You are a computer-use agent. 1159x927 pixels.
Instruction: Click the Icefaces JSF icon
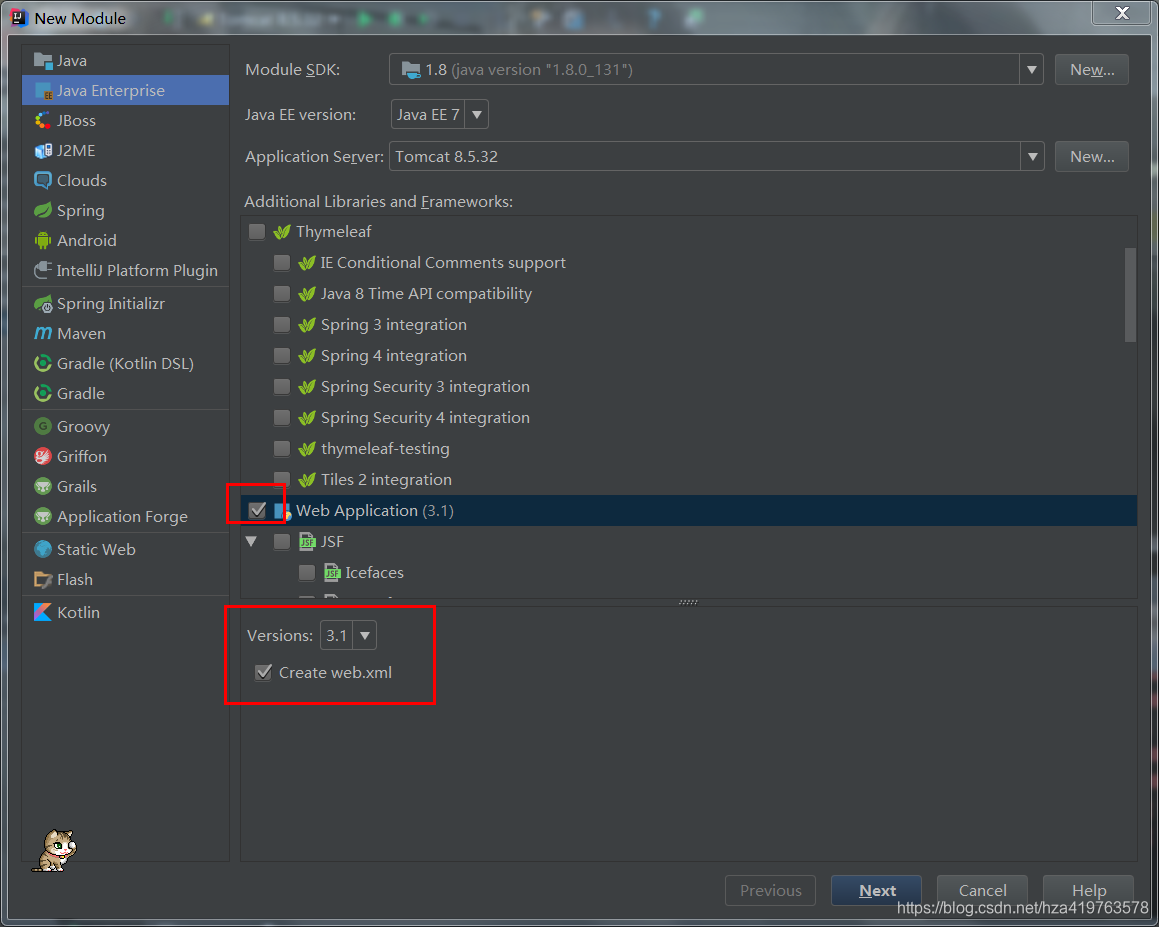point(332,573)
